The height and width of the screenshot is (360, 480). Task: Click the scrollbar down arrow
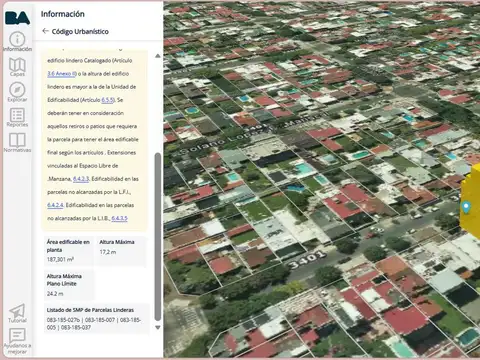coord(158,328)
